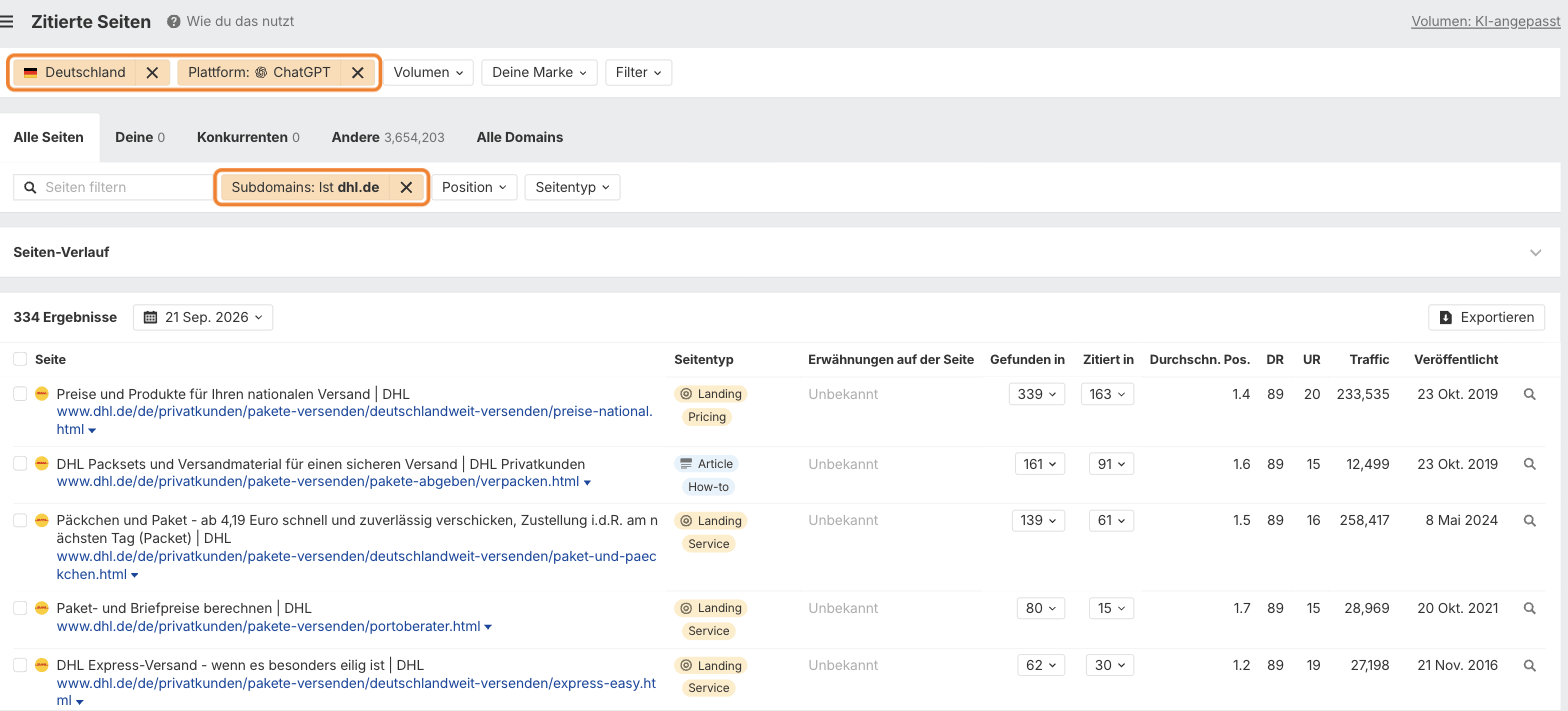
Task: Open the Gefunden in 161 dropdown
Action: pyautogui.click(x=1041, y=464)
